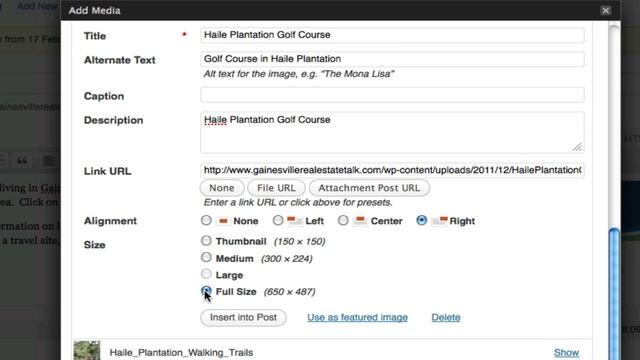Click the Right alignment icon

pyautogui.click(x=440, y=221)
